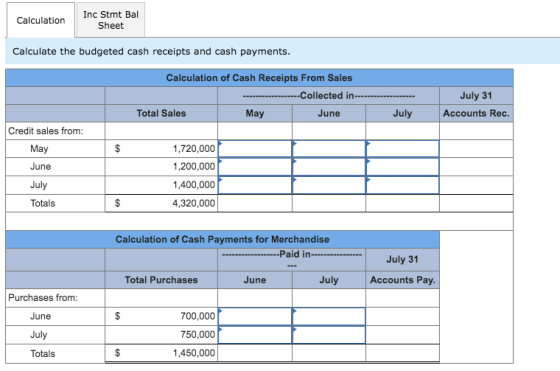The height and width of the screenshot is (371, 560).
Task: Click the instruction text about budgeted cash receipts
Action: point(151,51)
